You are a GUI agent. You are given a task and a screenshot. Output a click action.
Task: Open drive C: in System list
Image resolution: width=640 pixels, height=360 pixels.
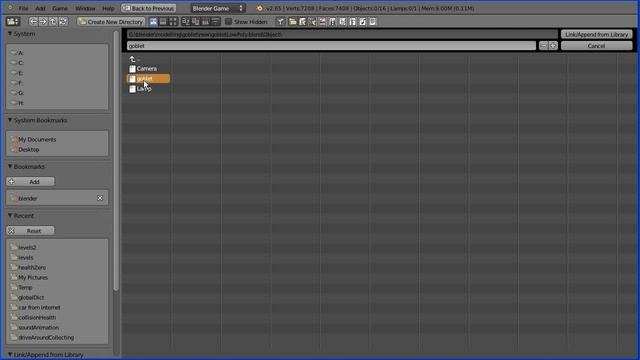pos(20,63)
